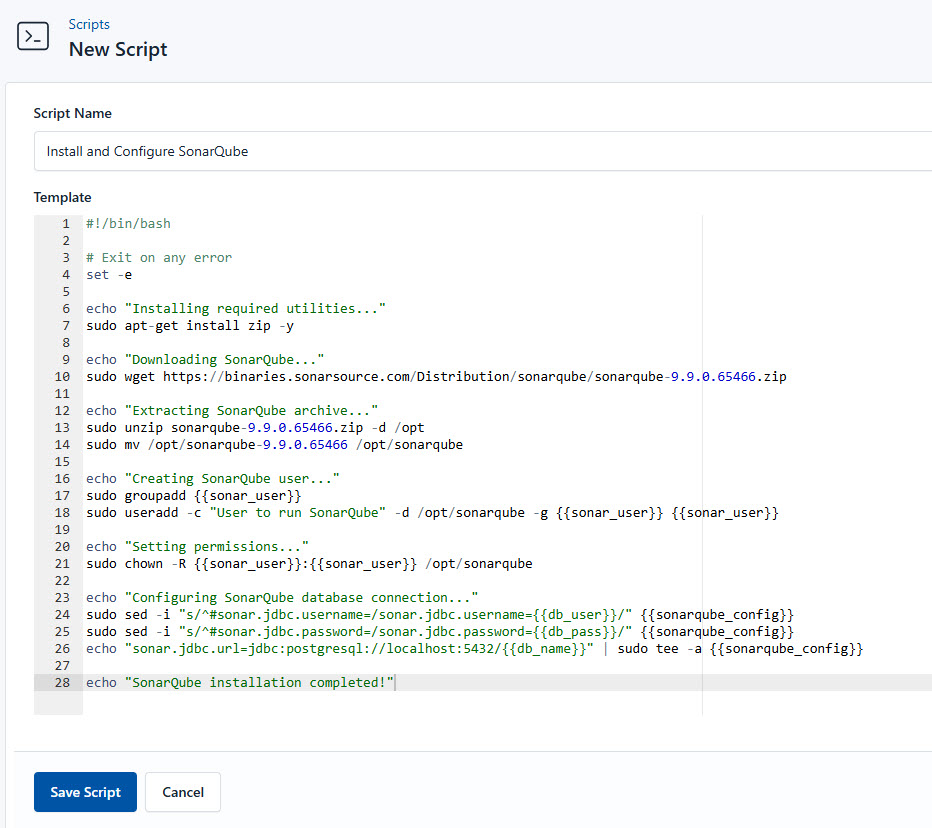The image size is (932, 828).
Task: Click line number 10 in the gutter
Action: coord(61,376)
